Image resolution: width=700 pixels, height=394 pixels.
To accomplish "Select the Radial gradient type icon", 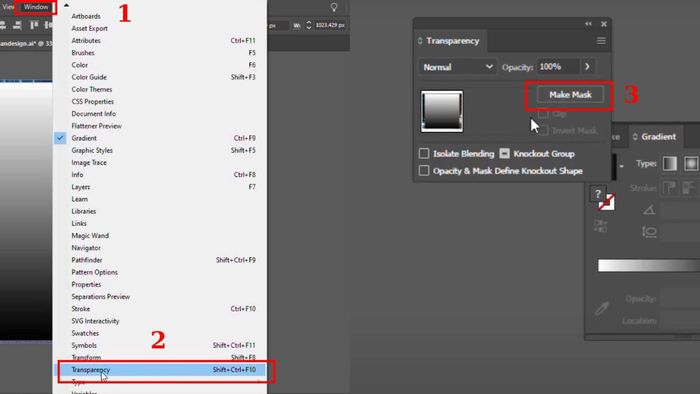I will (691, 164).
